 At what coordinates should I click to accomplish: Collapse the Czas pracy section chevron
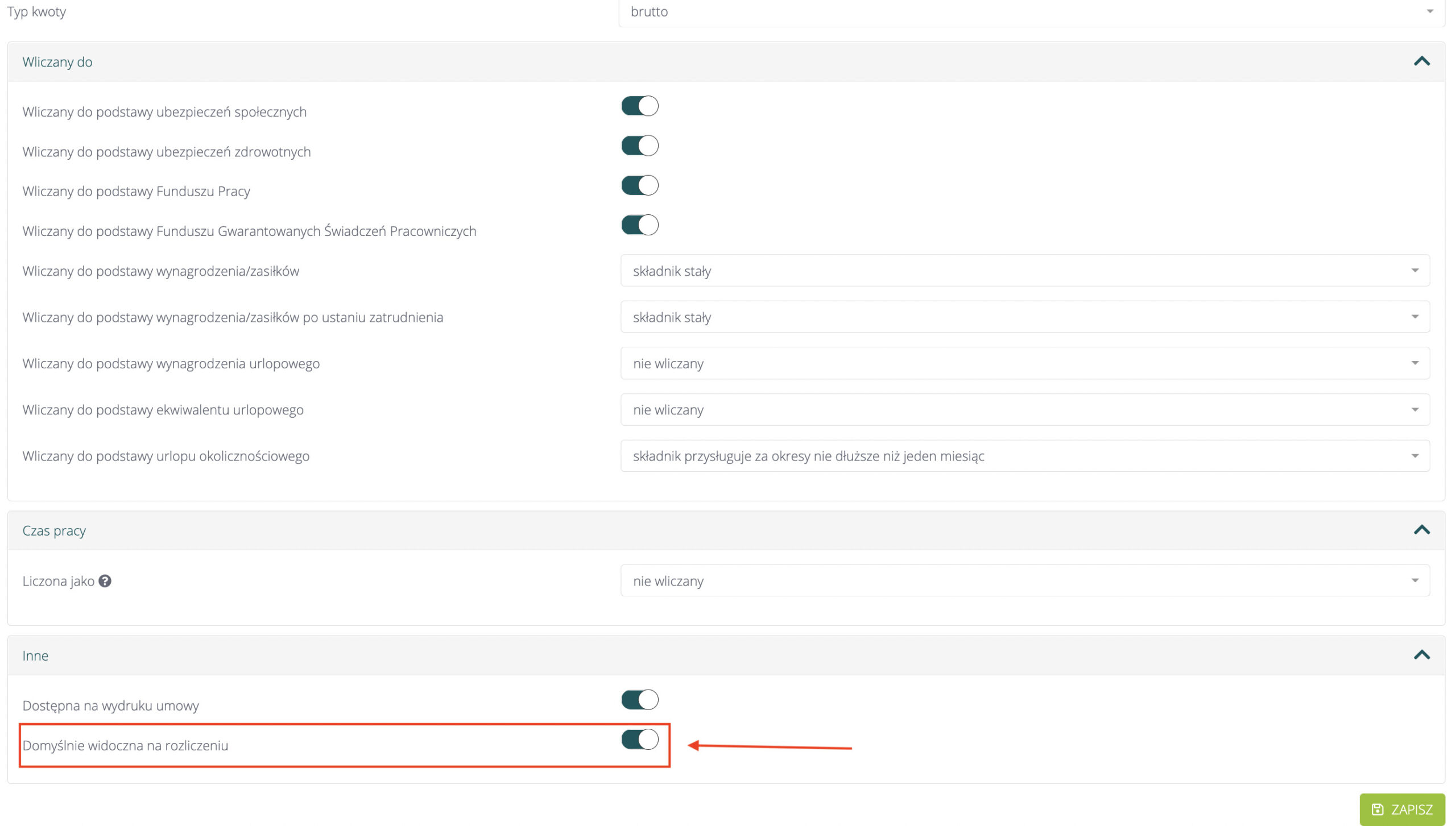[1421, 530]
